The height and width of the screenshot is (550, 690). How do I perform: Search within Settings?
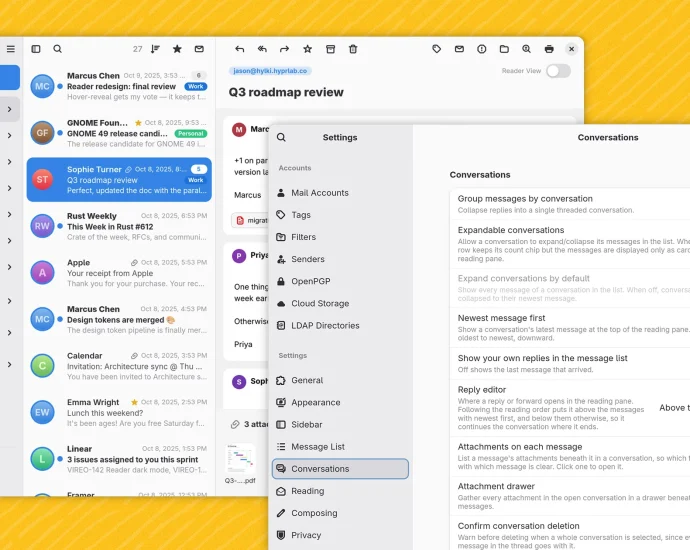coord(282,137)
